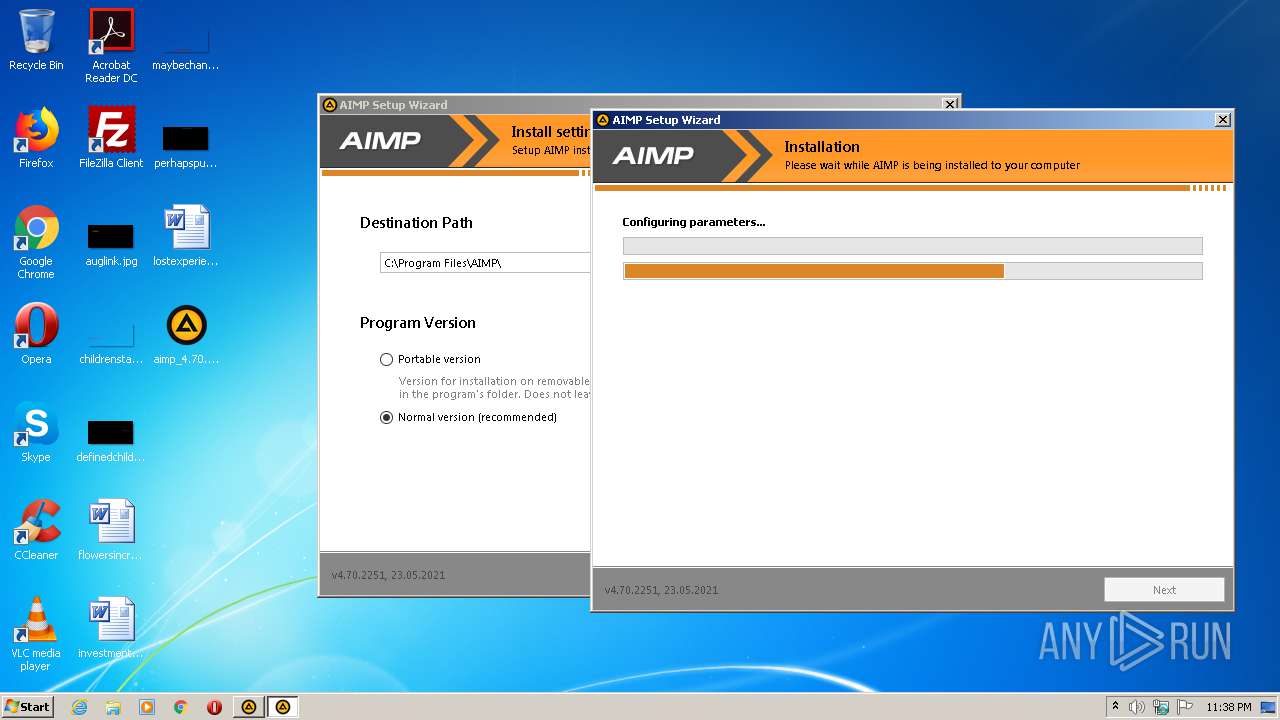Open the perhapspu desktop file
Viewport: 1280px width, 720px height.
[x=186, y=146]
